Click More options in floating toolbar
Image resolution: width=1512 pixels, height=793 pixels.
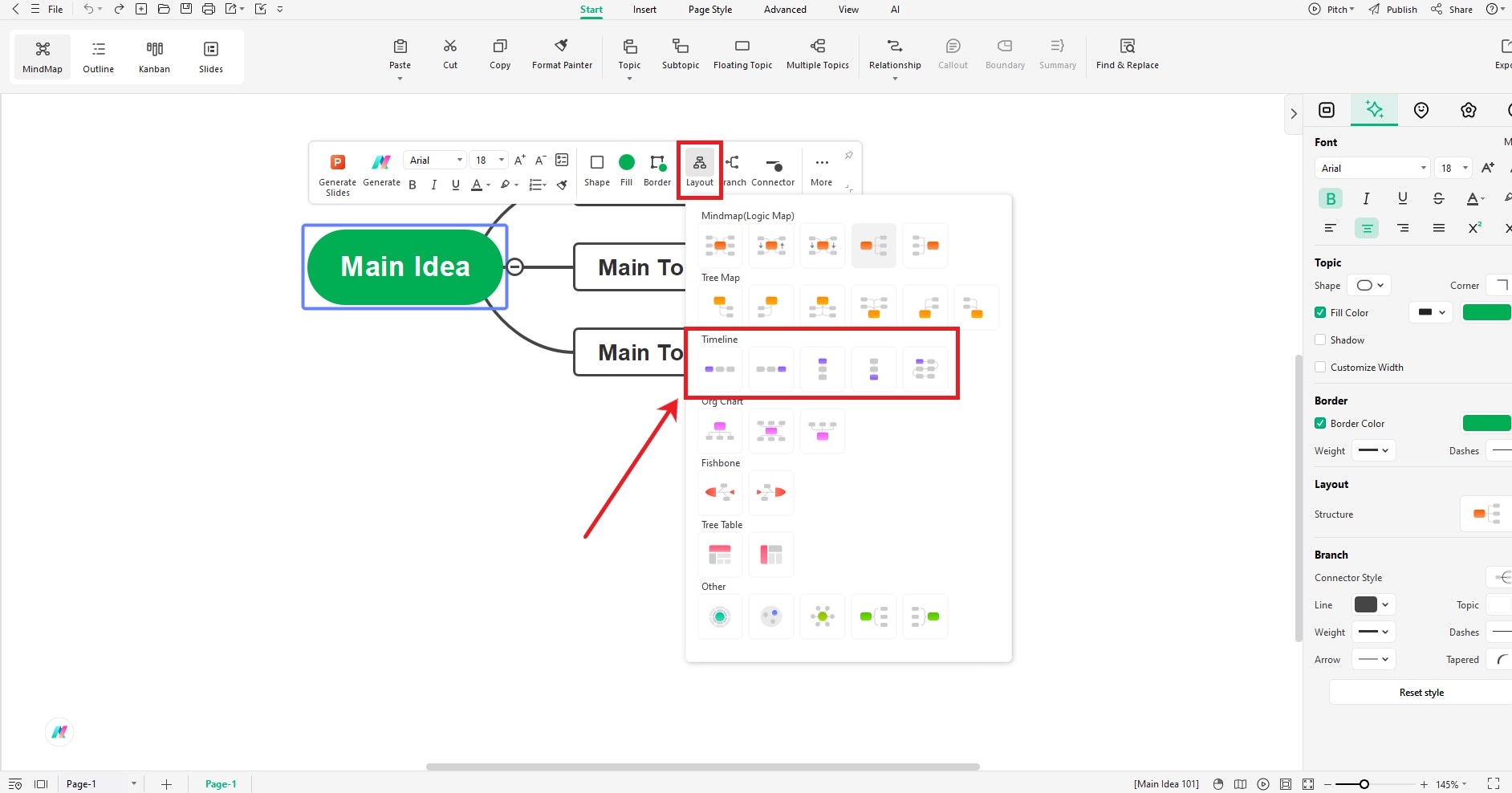pos(821,172)
